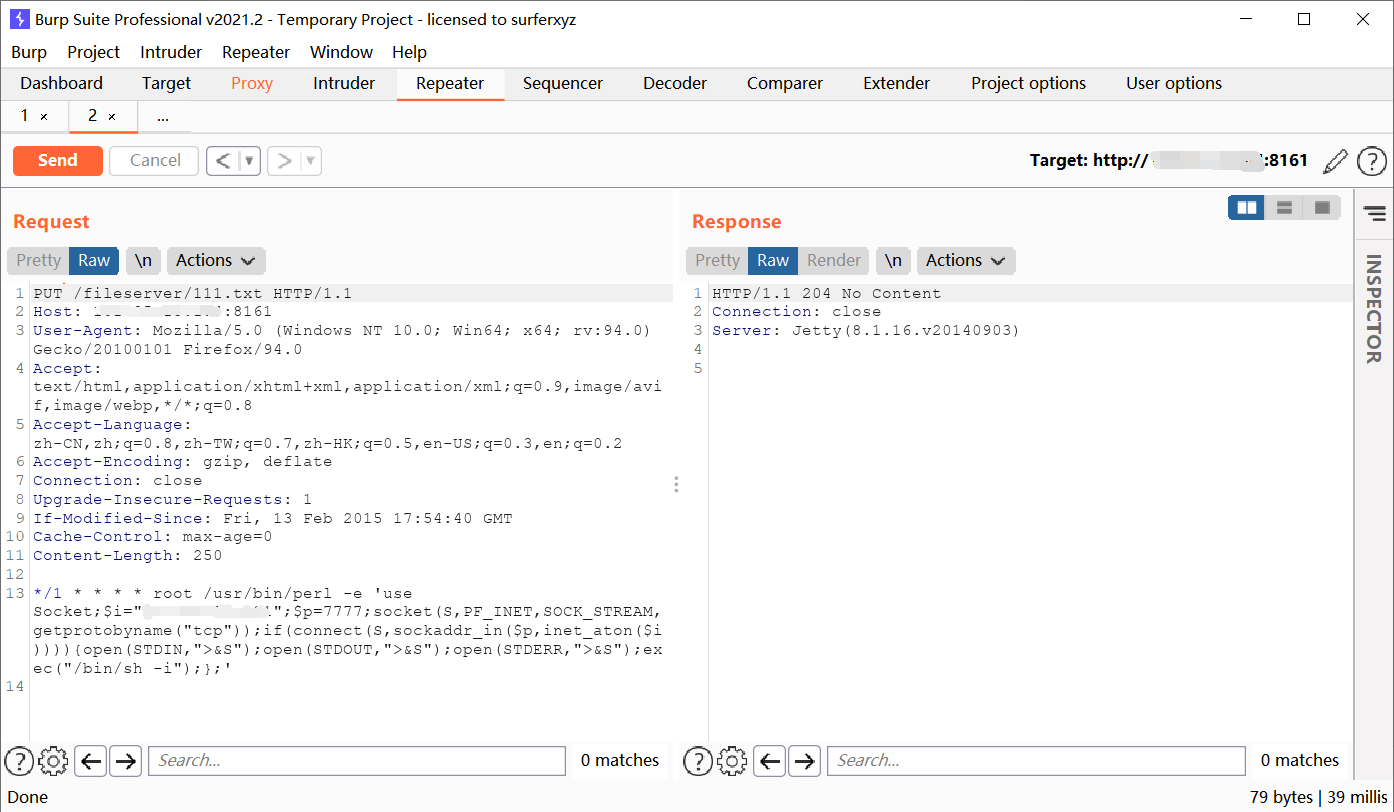This screenshot has width=1394, height=812.
Task: Switch request view to Raw
Action: [x=94, y=261]
